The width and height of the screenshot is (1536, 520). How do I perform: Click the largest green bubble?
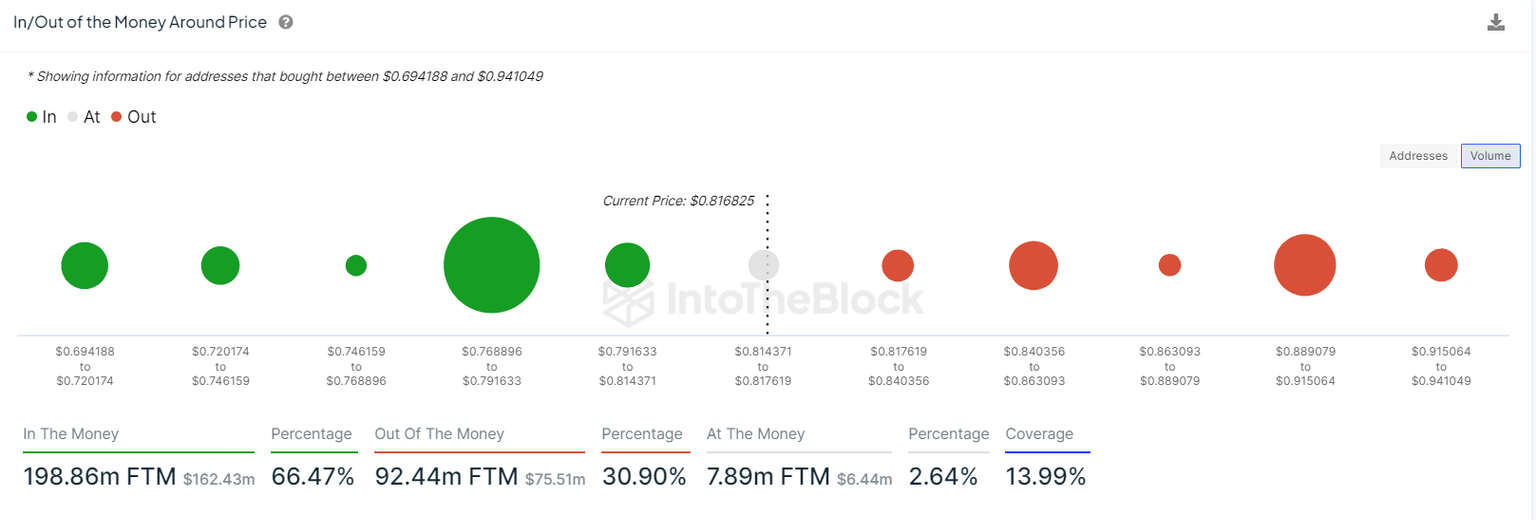[x=491, y=265]
